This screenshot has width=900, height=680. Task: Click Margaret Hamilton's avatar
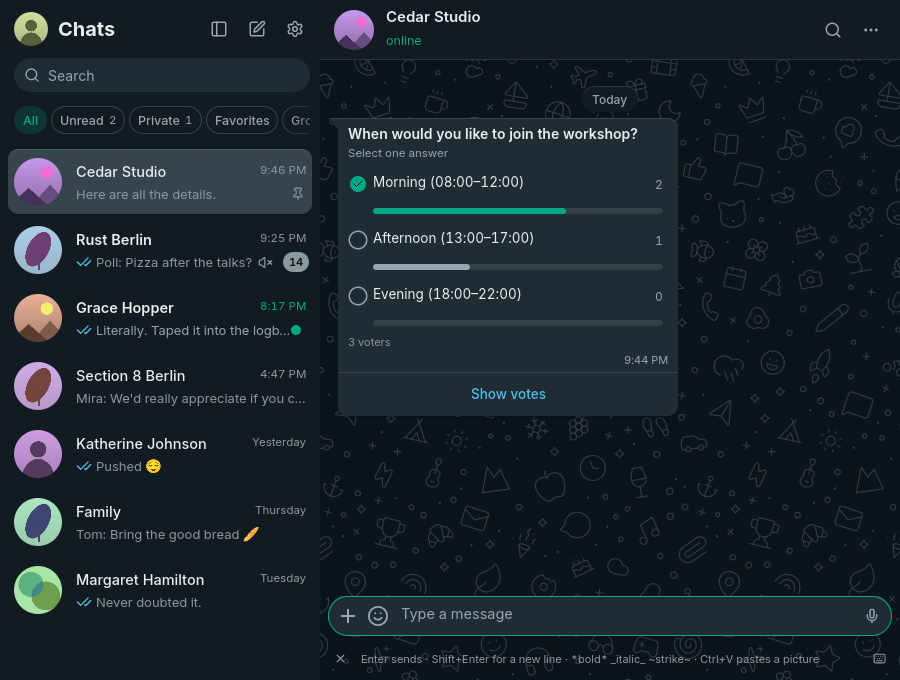coord(38,590)
